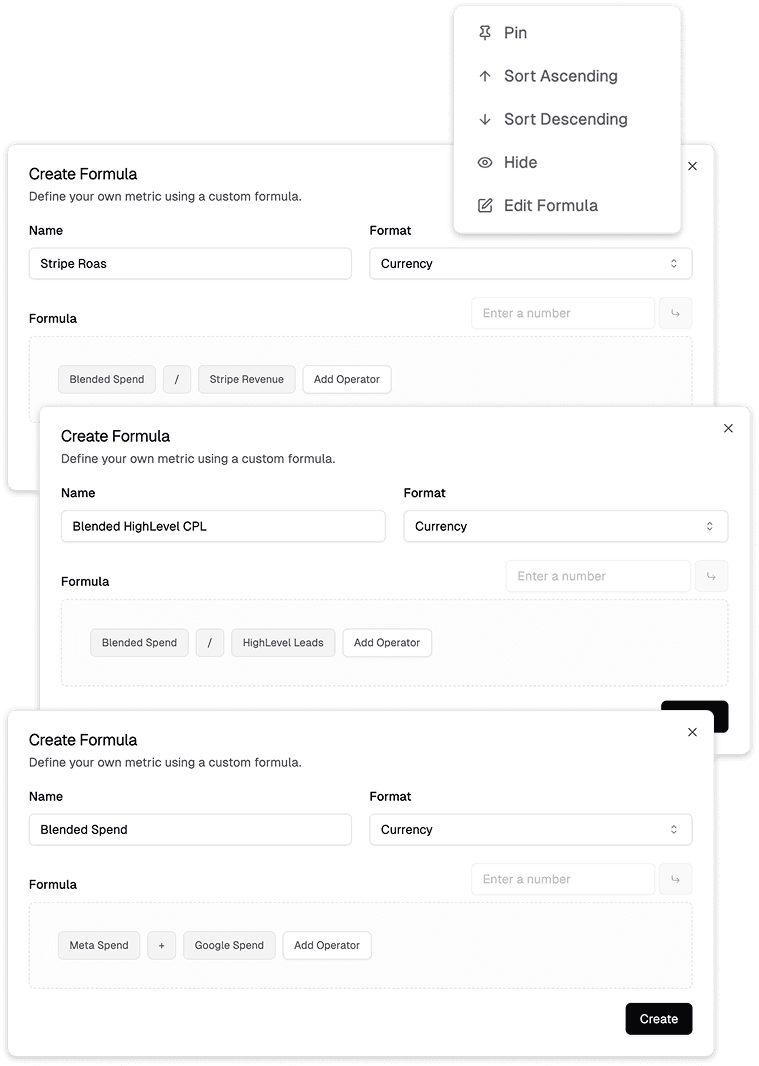Click enter arrow in Blended Spend dialog

676,879
